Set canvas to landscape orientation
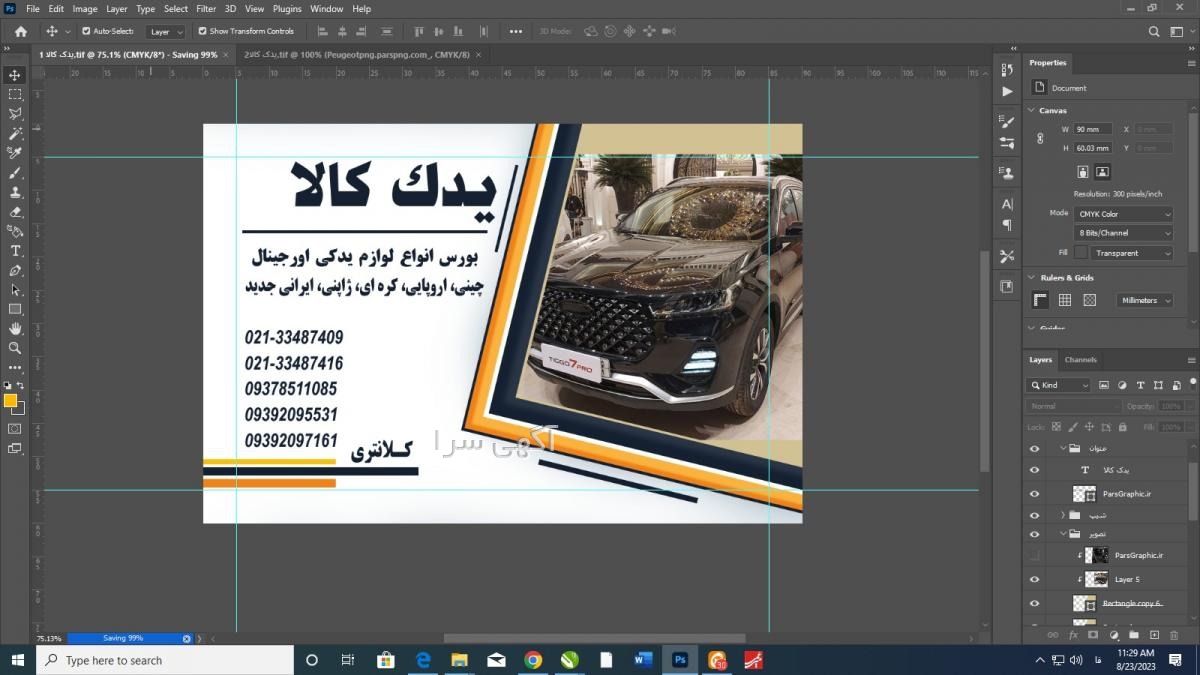This screenshot has width=1200, height=675. [x=1102, y=172]
